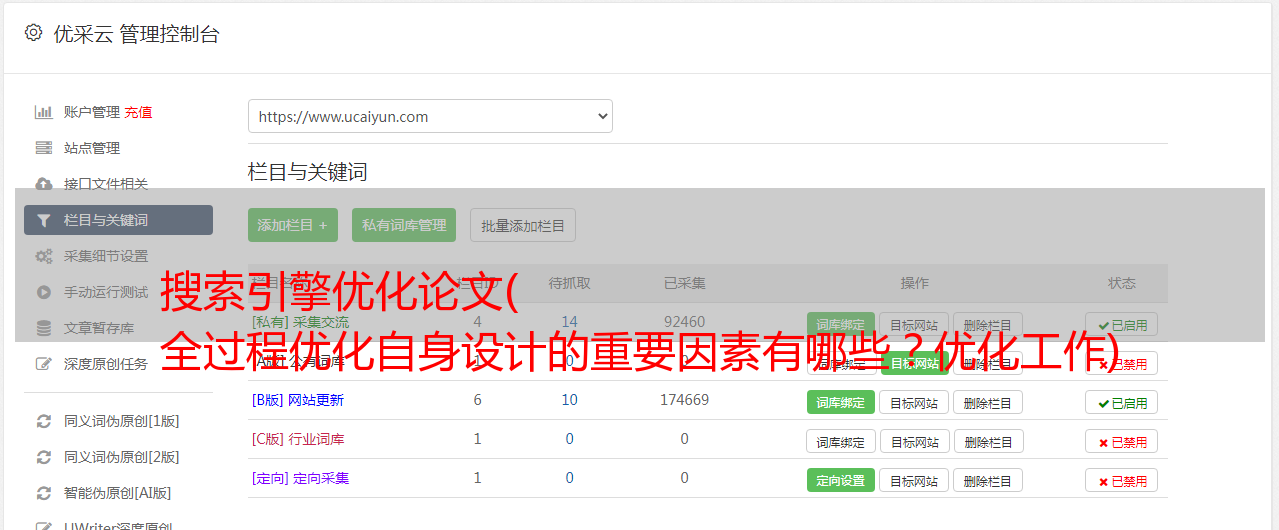Click the 状态 column header
This screenshot has width=1279, height=530.
1122,283
